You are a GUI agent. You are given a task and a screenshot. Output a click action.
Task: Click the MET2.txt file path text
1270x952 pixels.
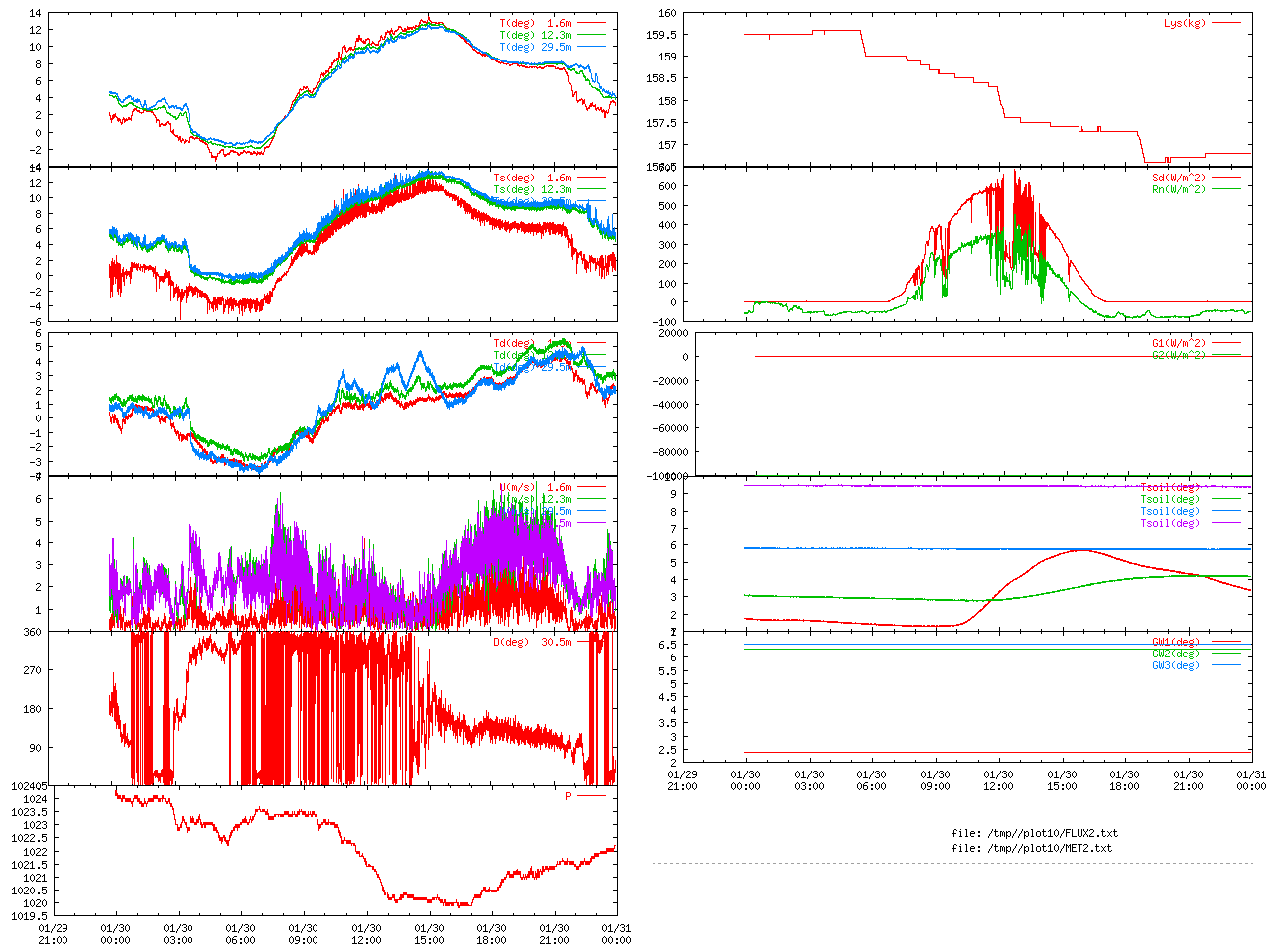pos(1032,848)
